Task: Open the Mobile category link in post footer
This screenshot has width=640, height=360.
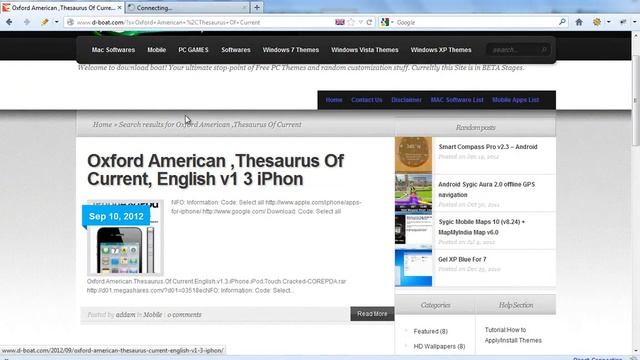Action: tap(153, 315)
